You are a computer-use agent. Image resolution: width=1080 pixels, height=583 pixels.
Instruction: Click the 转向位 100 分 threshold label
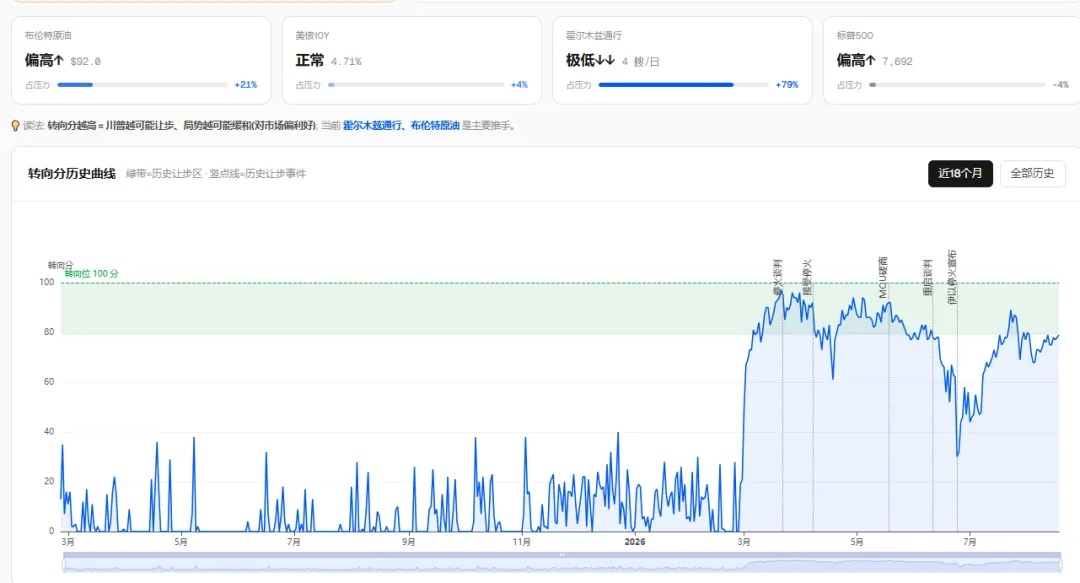(92, 274)
